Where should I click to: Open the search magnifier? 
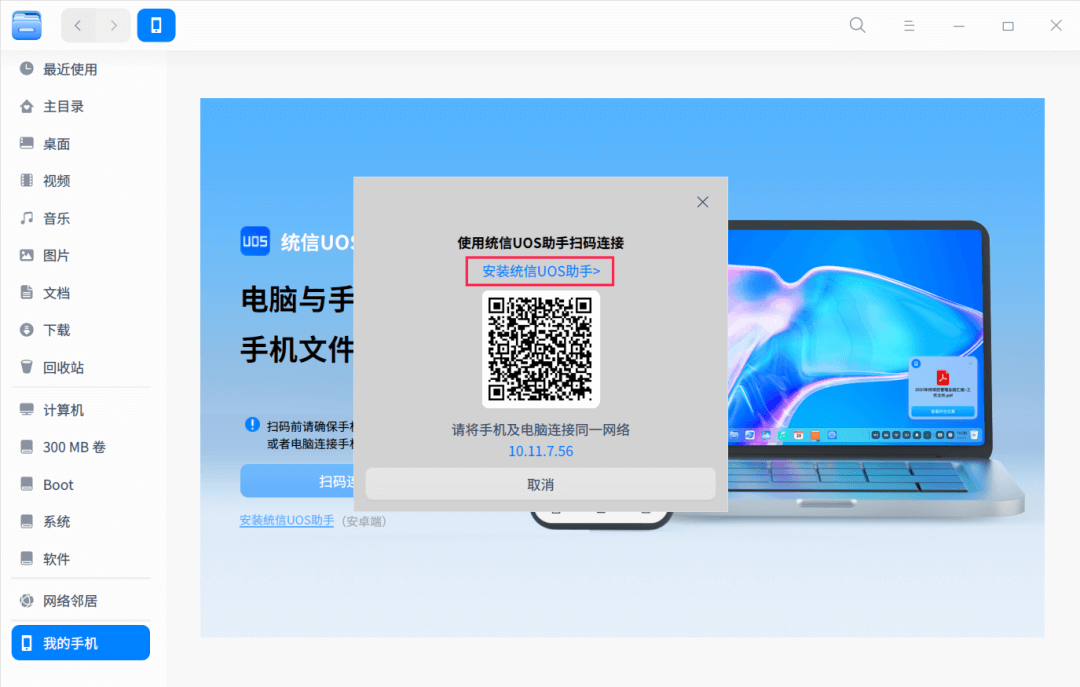[x=857, y=25]
